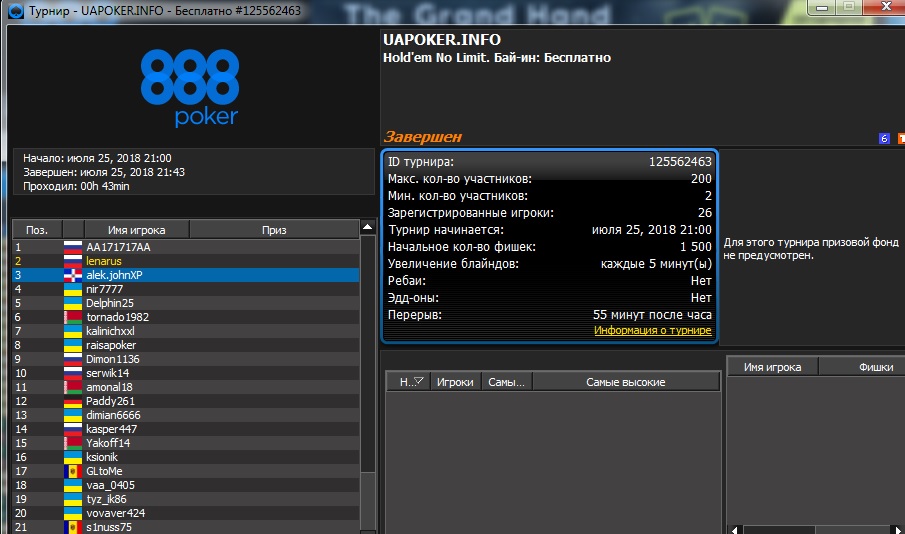This screenshot has height=534, width=905.
Task: Click the UAPOKER.INFO tournament title
Action: click(442, 40)
